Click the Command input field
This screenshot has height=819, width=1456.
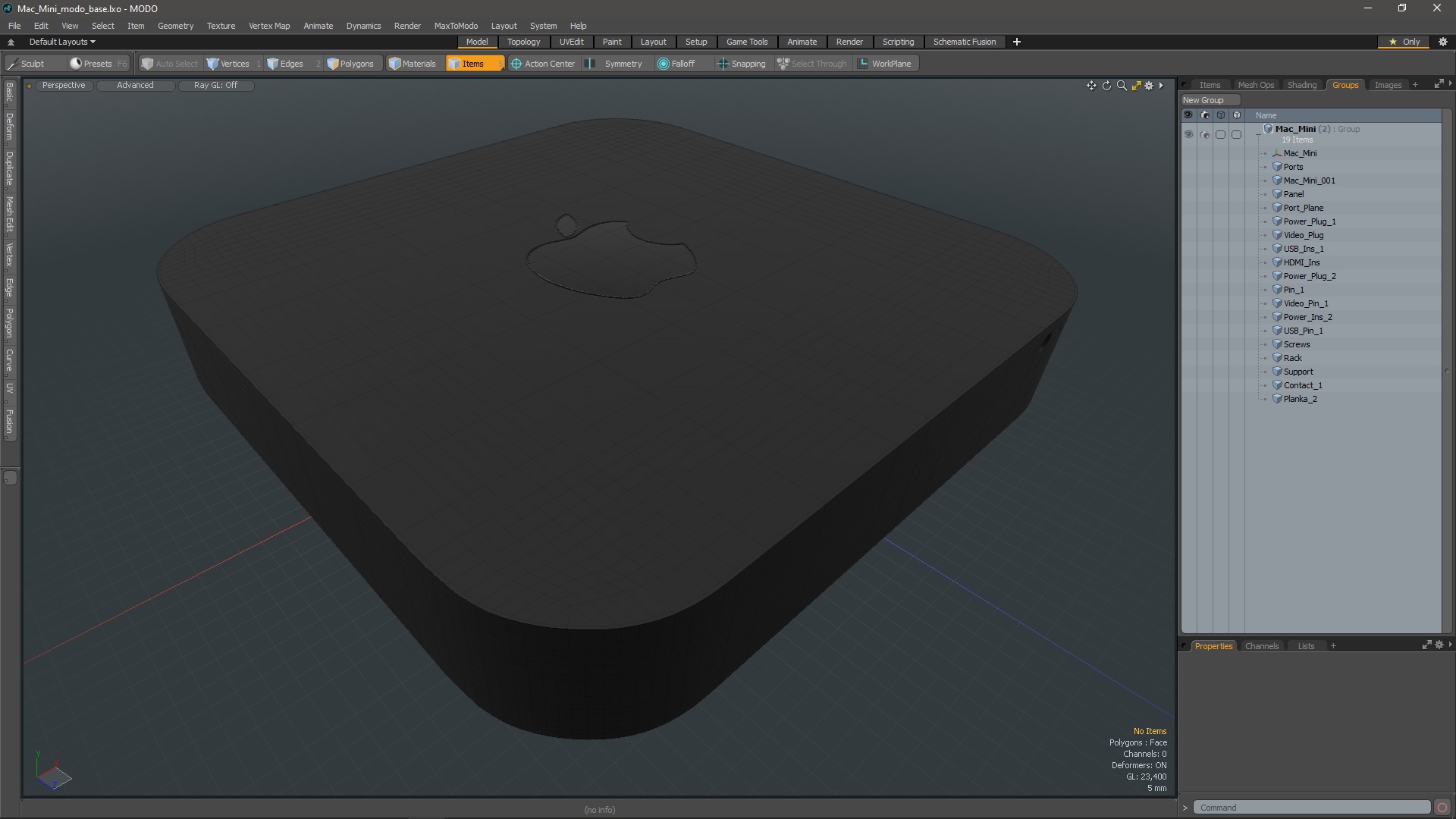pyautogui.click(x=1312, y=808)
